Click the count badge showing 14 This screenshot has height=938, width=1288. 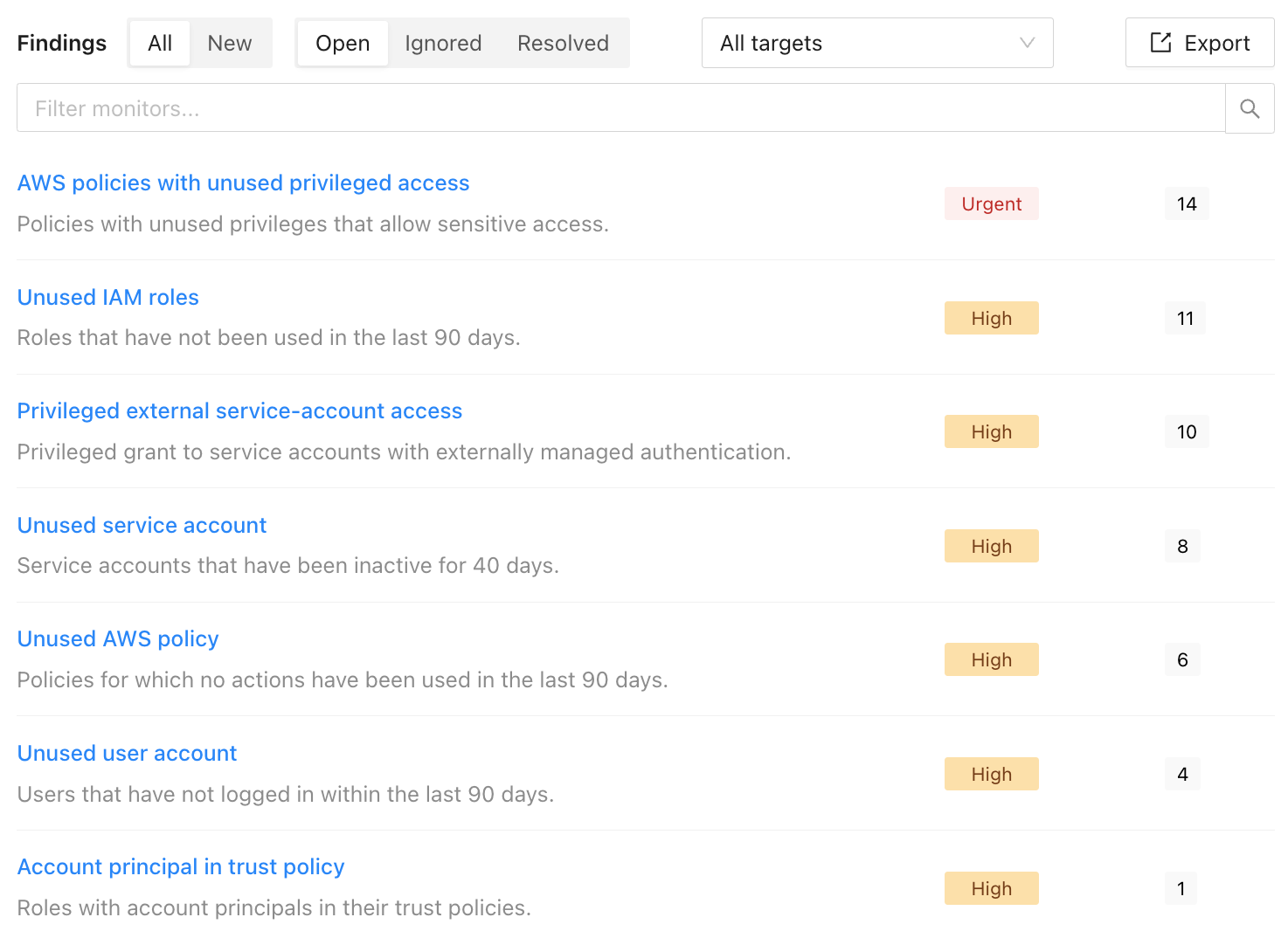click(x=1186, y=203)
